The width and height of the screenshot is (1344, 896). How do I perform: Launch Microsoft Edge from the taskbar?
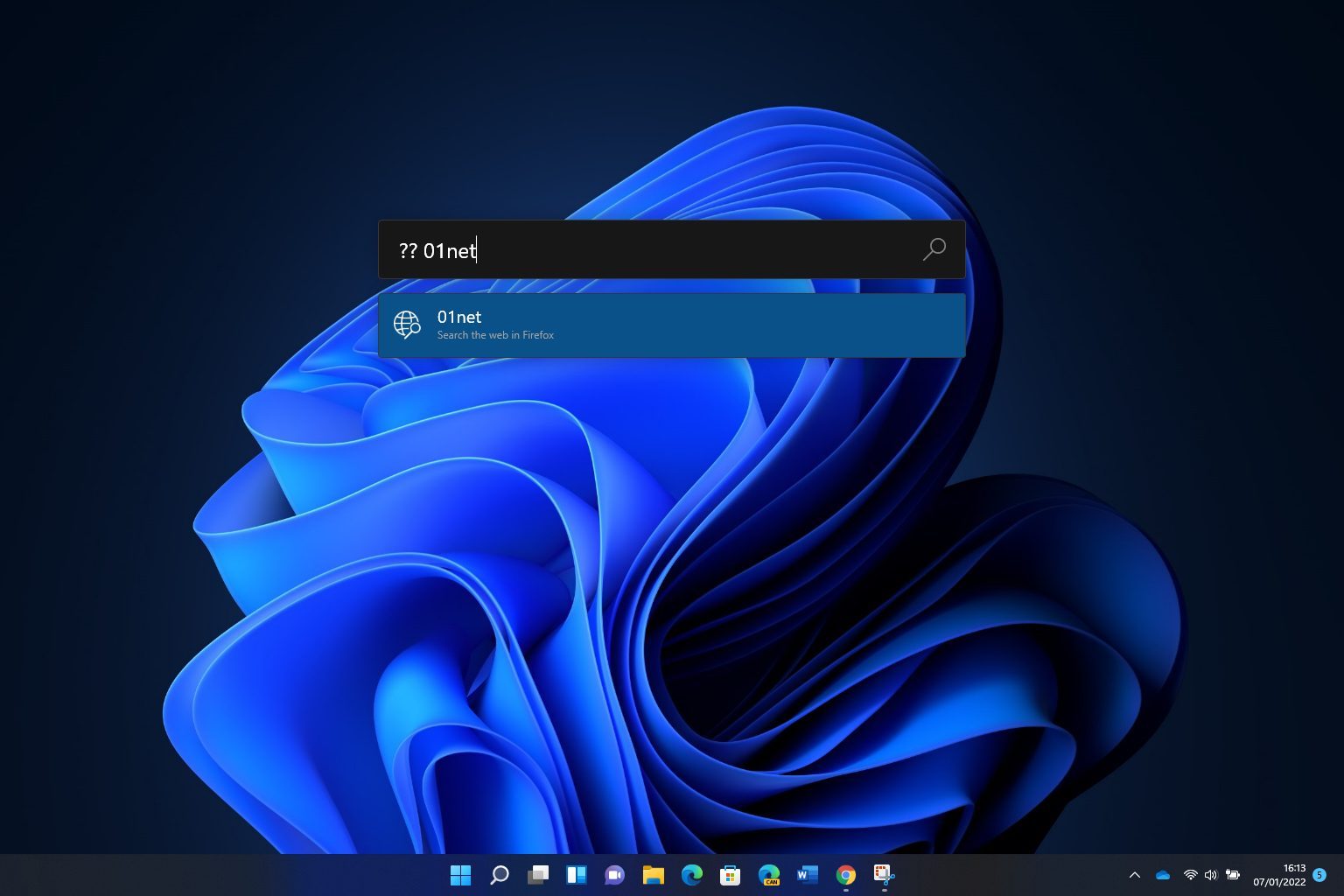click(x=691, y=875)
